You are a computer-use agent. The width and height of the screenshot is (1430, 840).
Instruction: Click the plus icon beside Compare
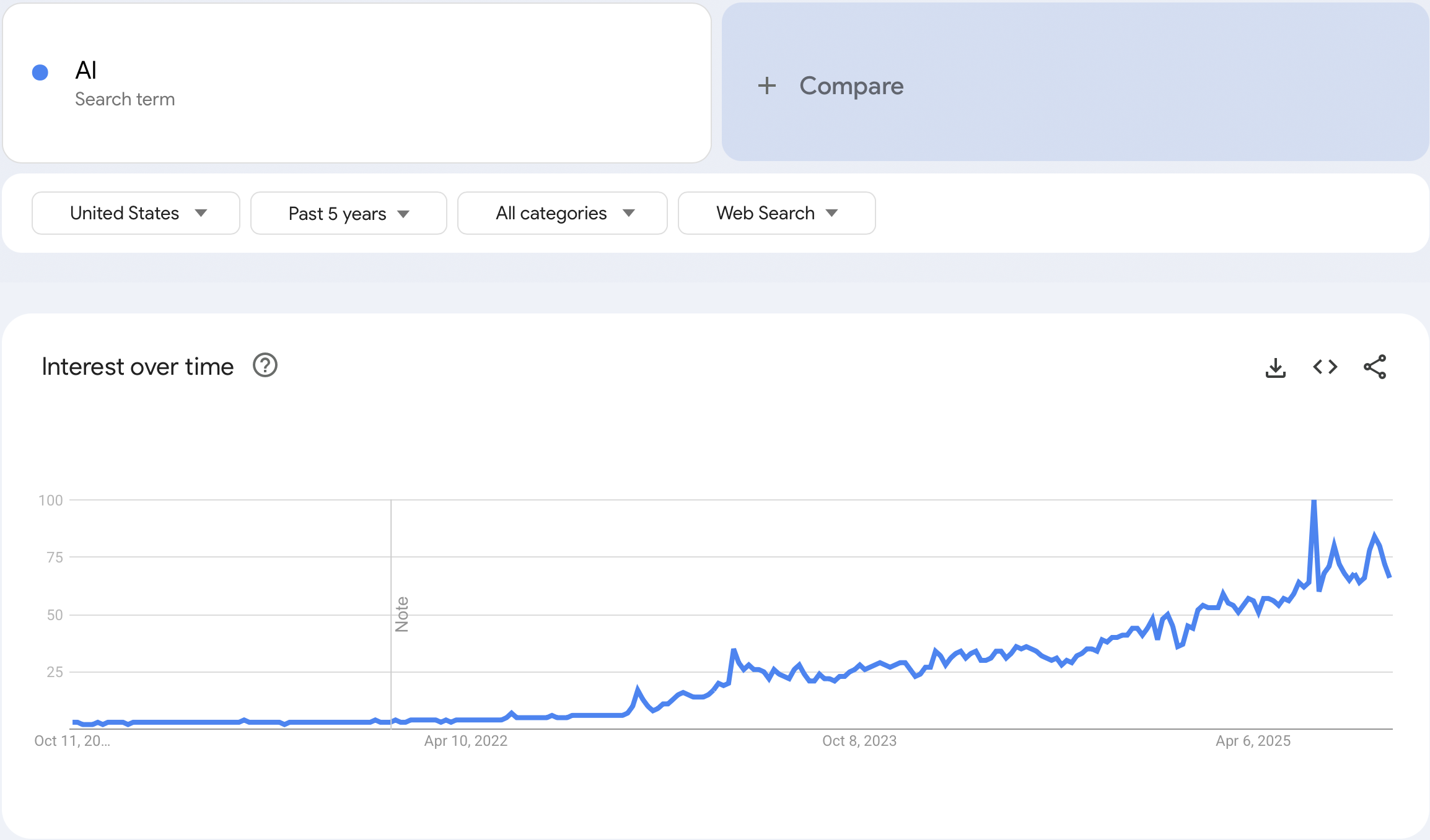(x=767, y=85)
